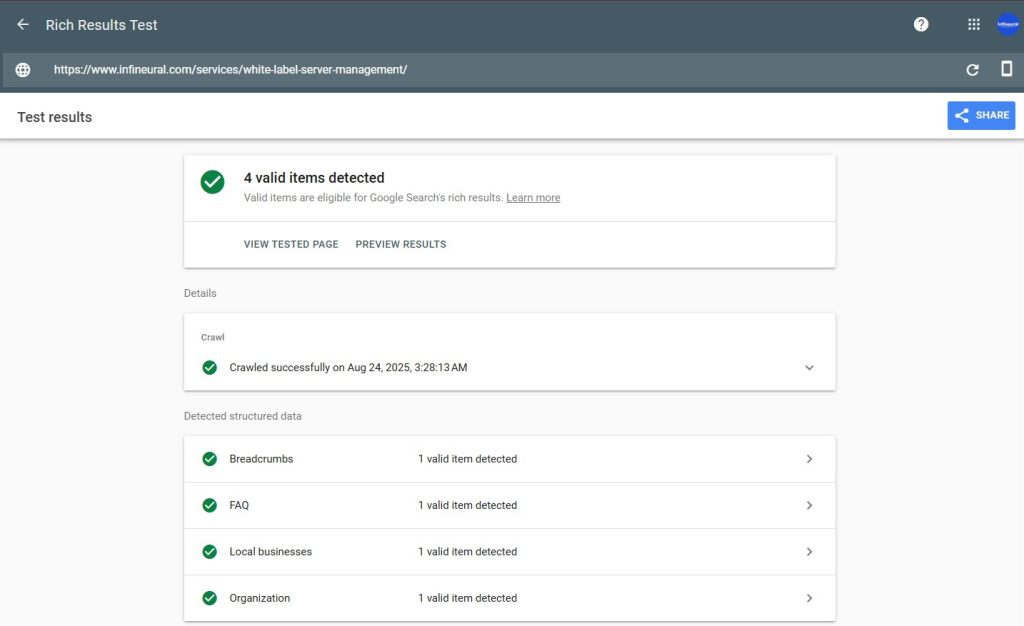The image size is (1024, 626).
Task: Expand the Breadcrumbs structured data entry
Action: (x=810, y=458)
